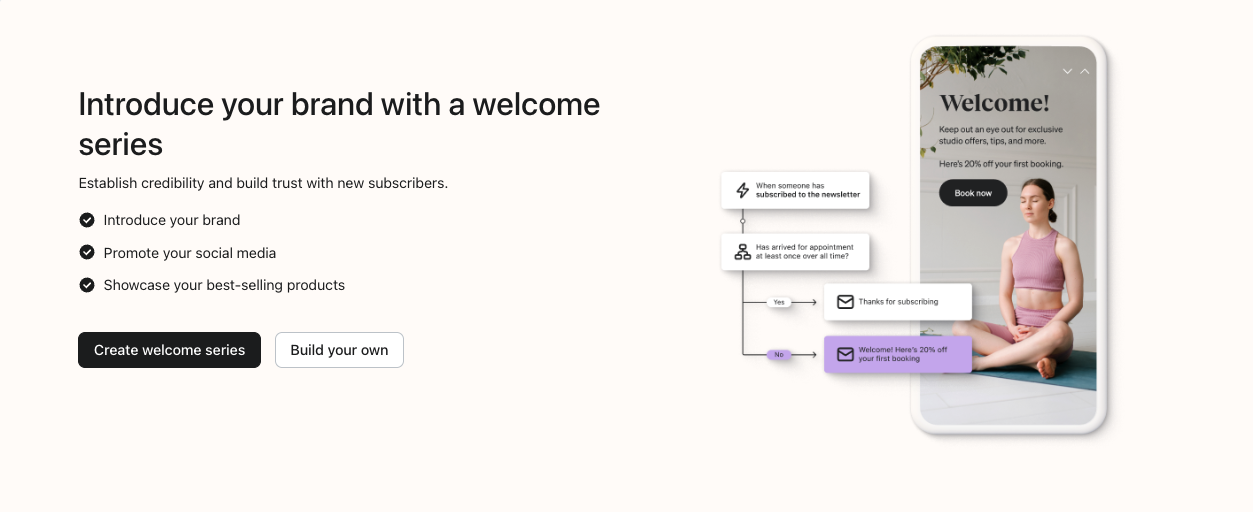Click the down chevron in phone preview
The width and height of the screenshot is (1253, 519).
coord(1067,71)
